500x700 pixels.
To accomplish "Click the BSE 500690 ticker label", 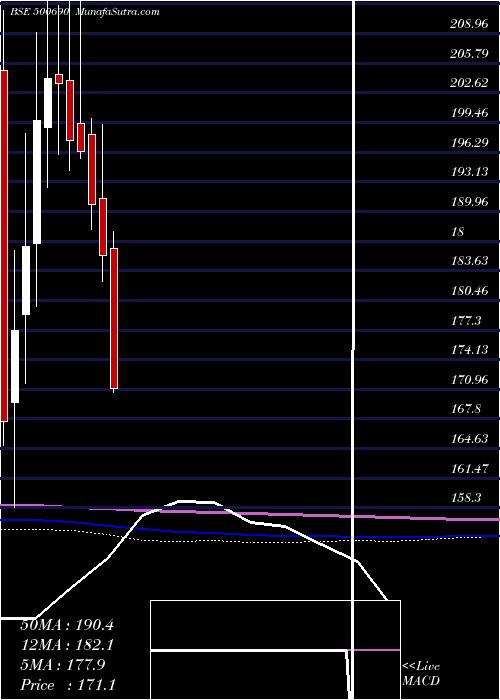I will coord(40,12).
